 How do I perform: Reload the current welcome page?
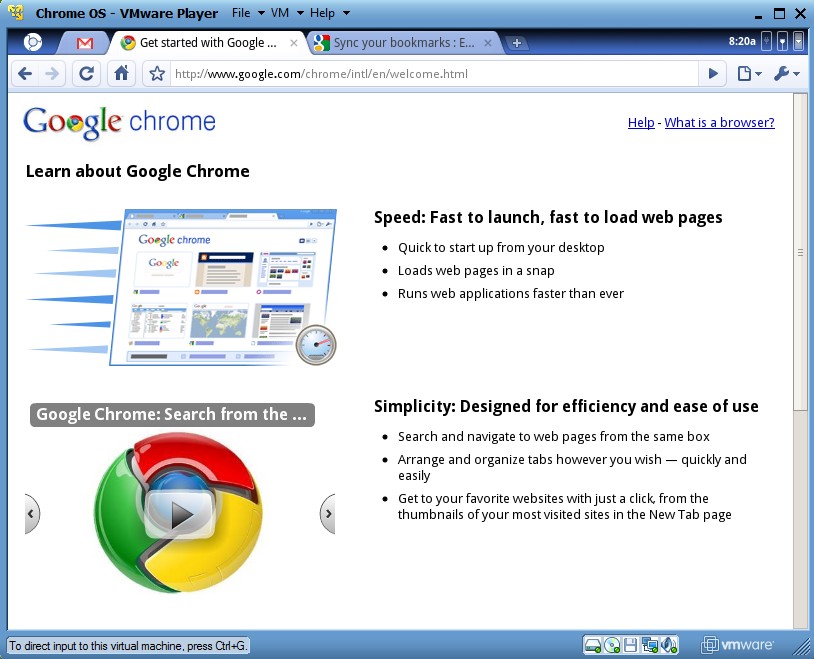pos(86,73)
